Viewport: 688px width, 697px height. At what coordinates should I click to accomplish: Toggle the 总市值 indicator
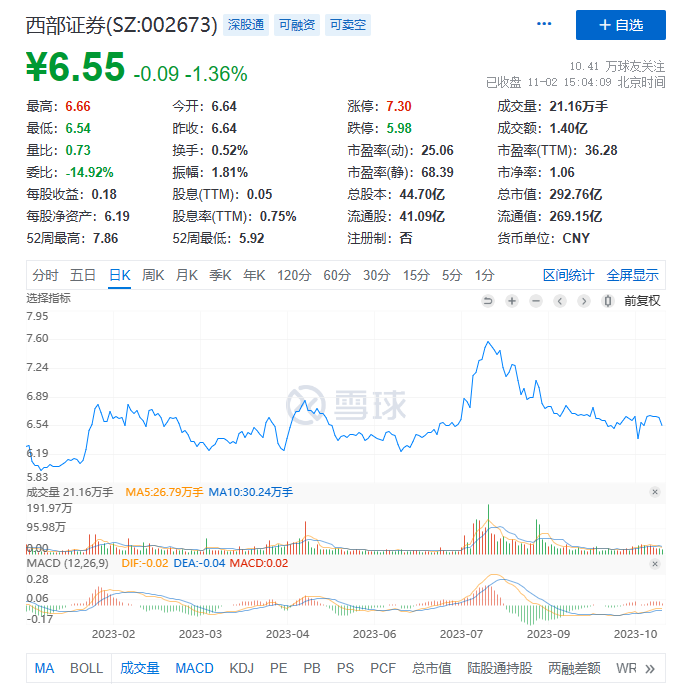[x=432, y=668]
